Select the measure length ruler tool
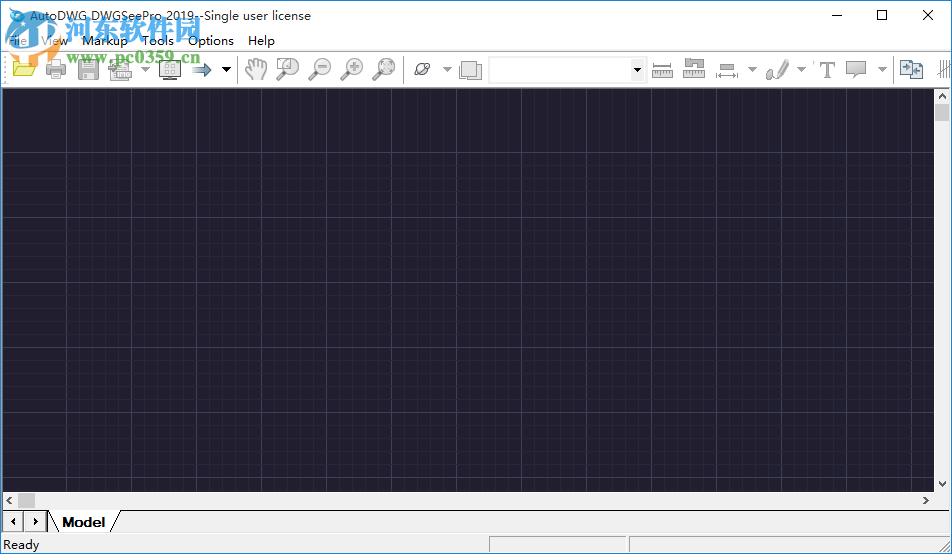 (662, 70)
